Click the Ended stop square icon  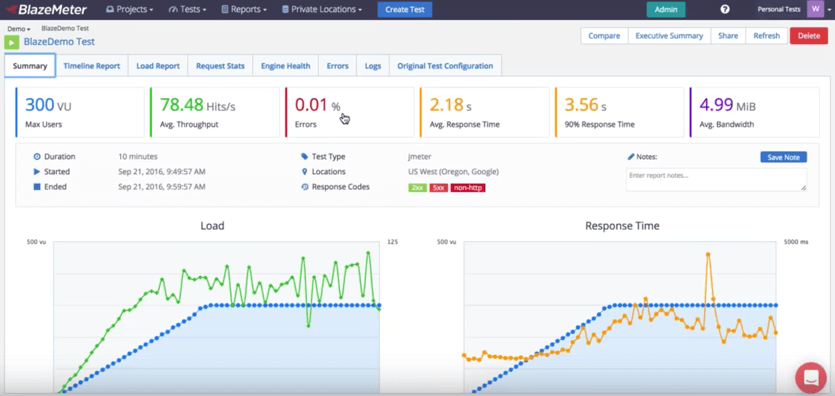(x=37, y=187)
